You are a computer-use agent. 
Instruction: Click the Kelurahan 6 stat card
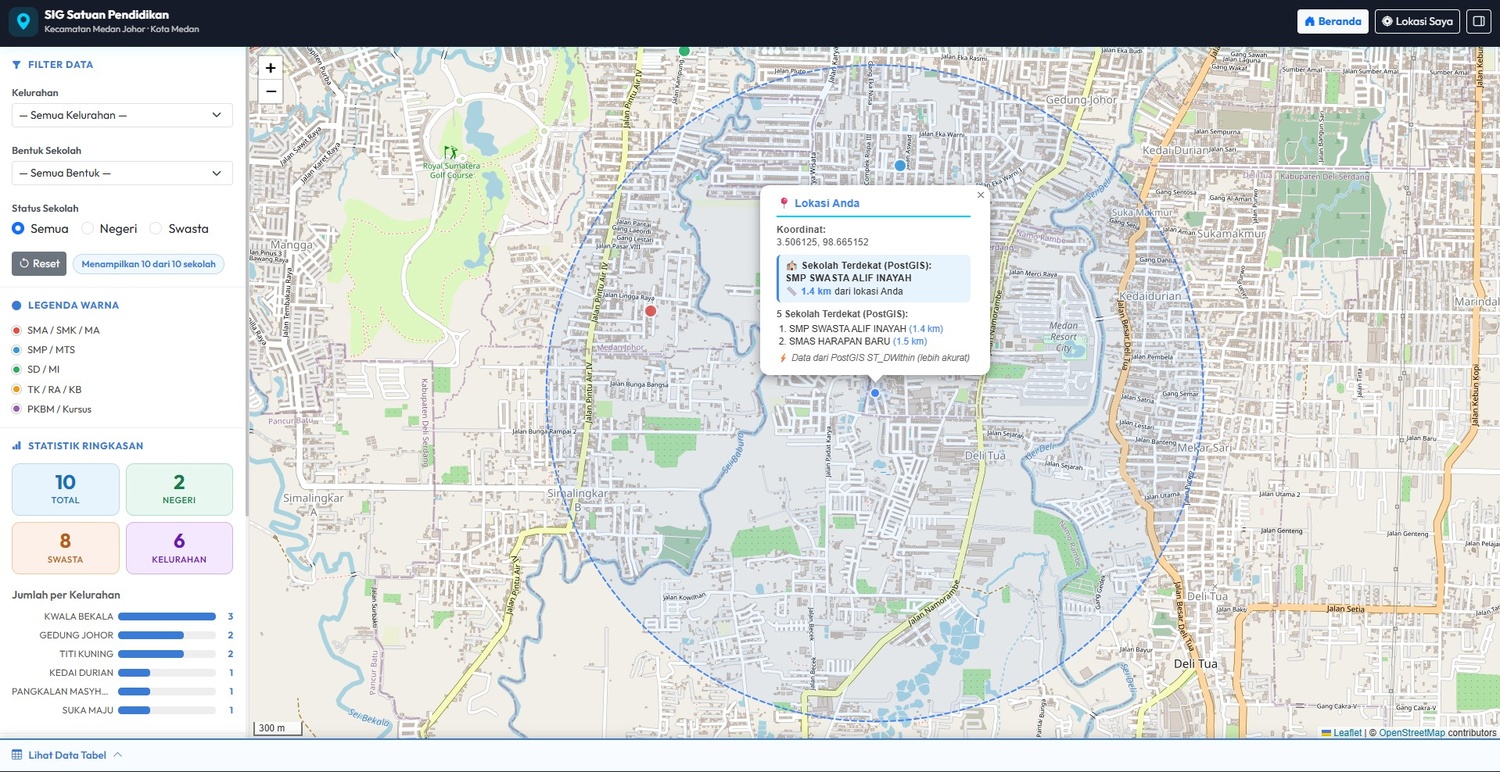pyautogui.click(x=179, y=548)
